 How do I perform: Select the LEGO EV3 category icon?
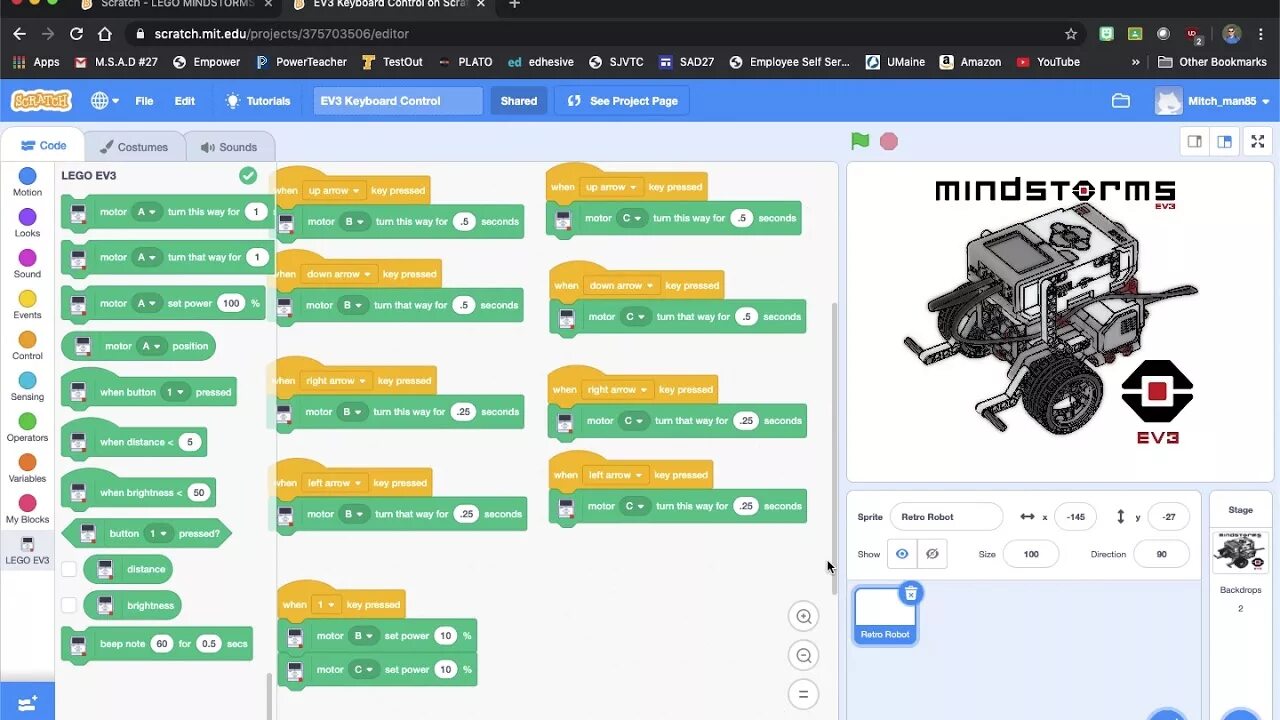(27, 550)
